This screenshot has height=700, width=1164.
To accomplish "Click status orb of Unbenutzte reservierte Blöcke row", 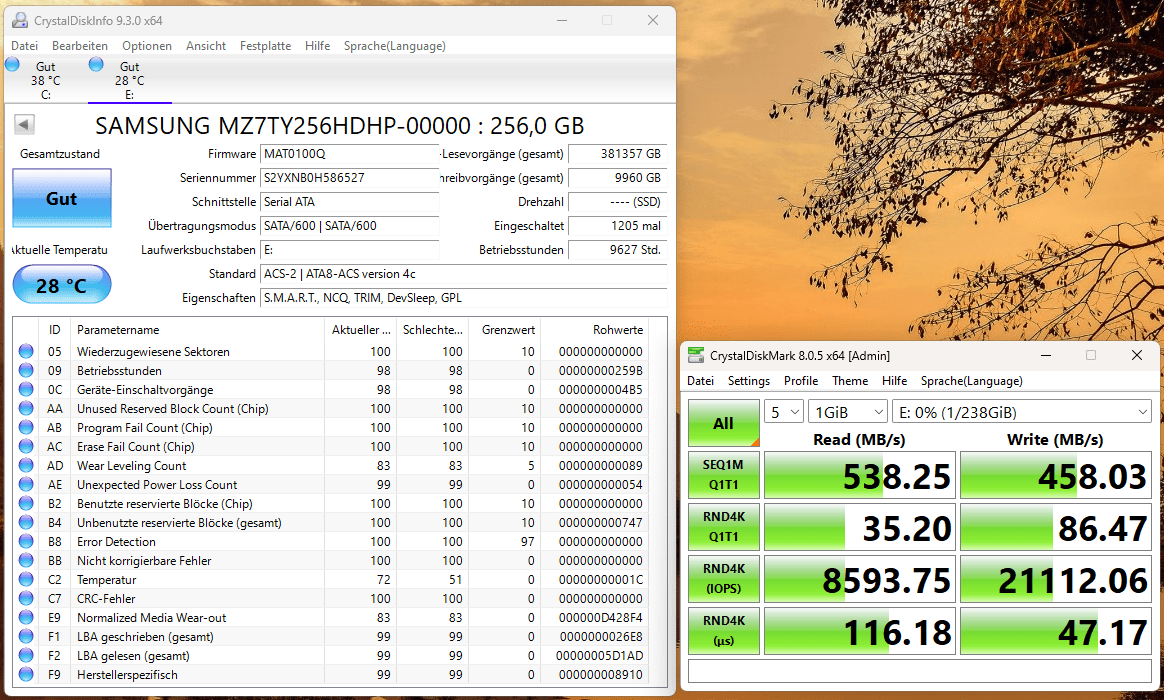I will [26, 523].
